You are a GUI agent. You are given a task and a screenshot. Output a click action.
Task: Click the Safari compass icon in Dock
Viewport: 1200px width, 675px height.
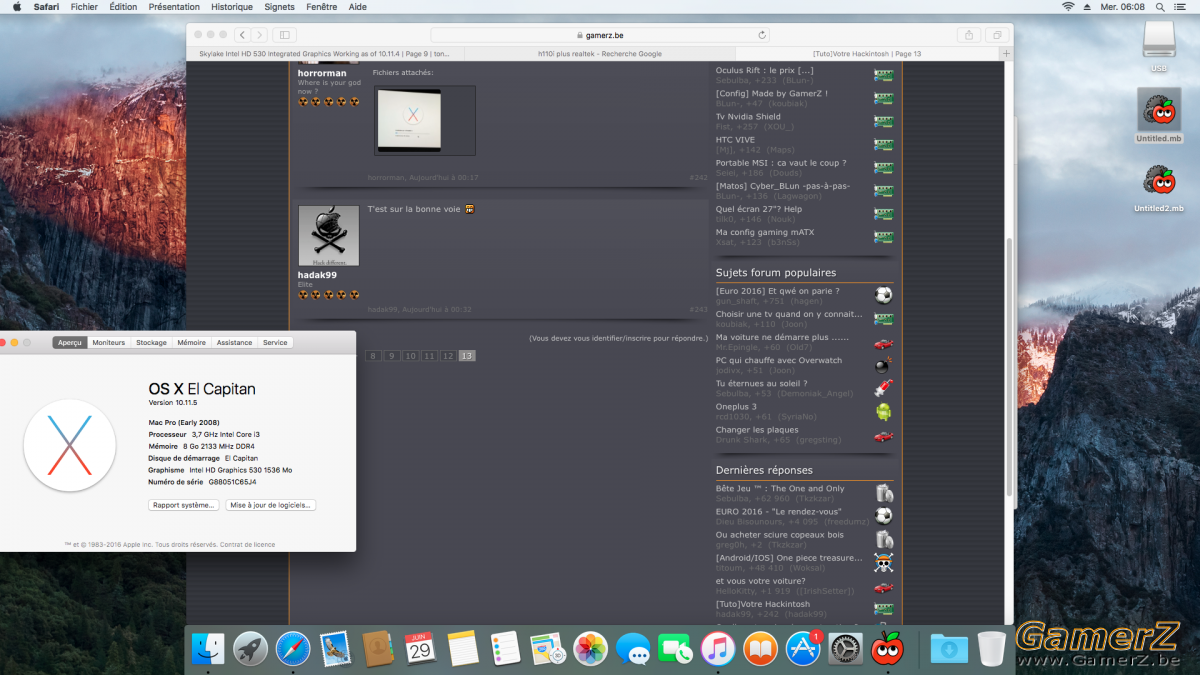[x=293, y=649]
